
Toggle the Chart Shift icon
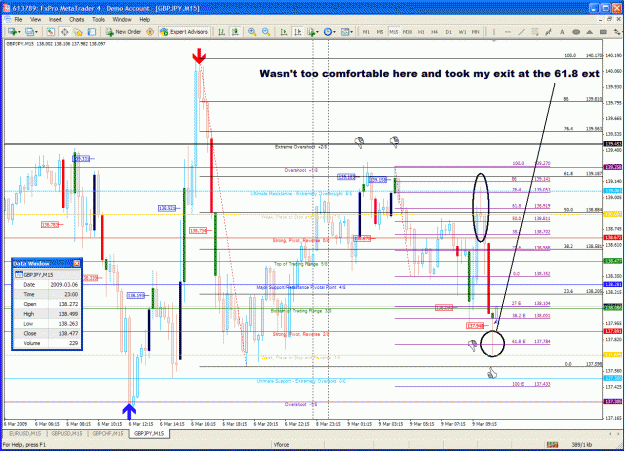click(x=297, y=32)
